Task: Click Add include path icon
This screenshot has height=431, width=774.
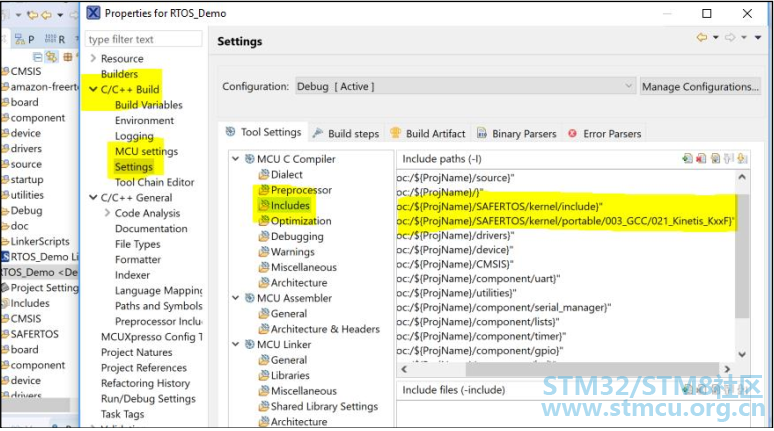Action: click(687, 159)
